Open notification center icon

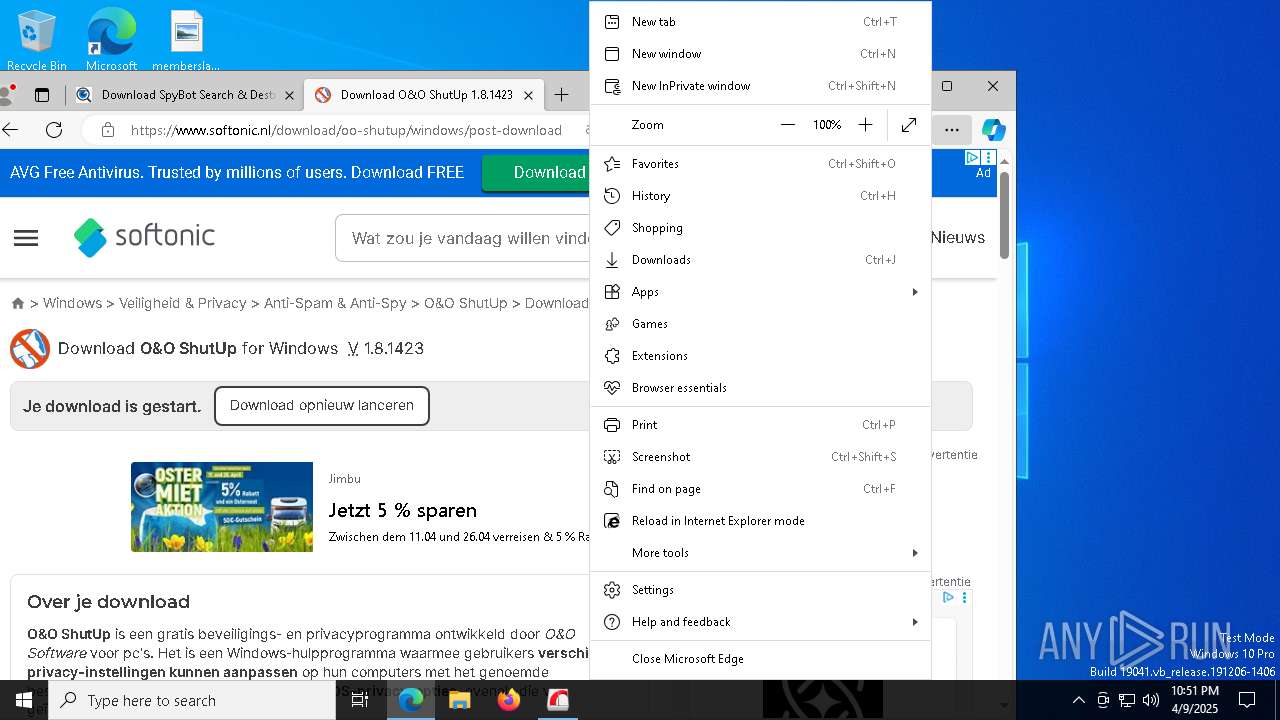(1247, 700)
